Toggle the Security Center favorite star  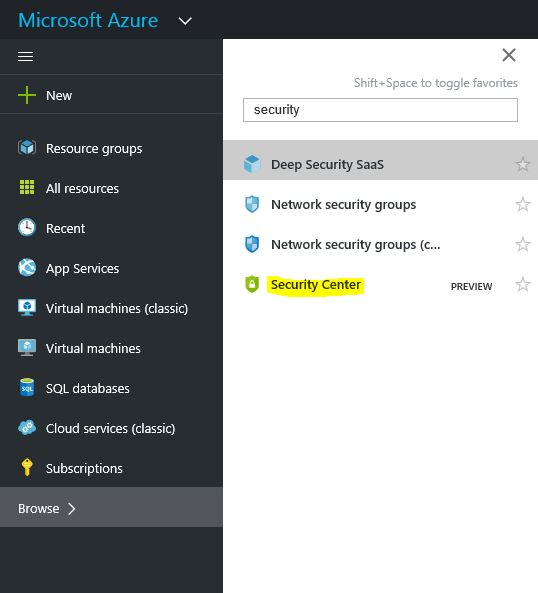click(523, 284)
